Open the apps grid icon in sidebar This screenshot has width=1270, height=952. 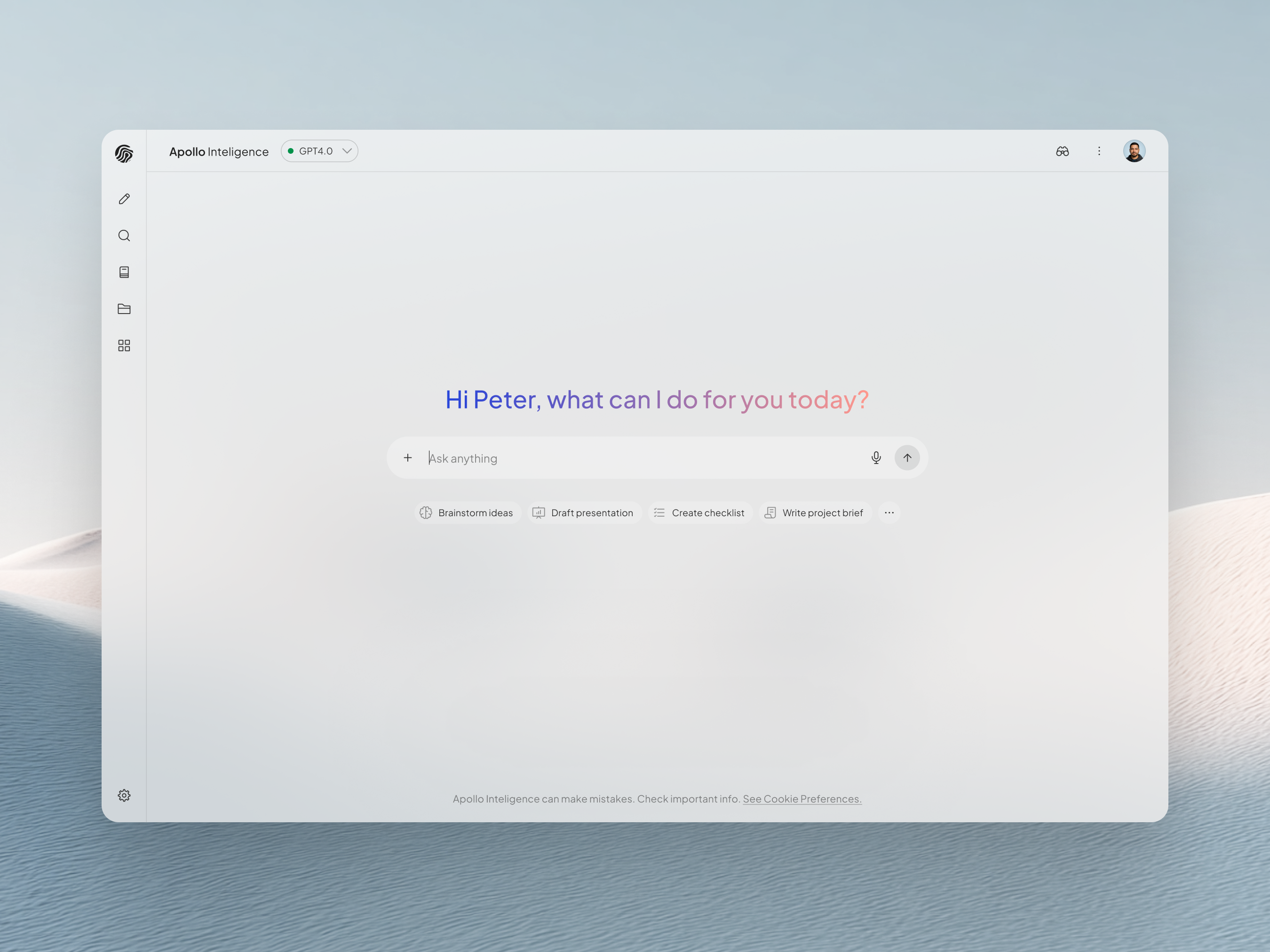pyautogui.click(x=124, y=345)
